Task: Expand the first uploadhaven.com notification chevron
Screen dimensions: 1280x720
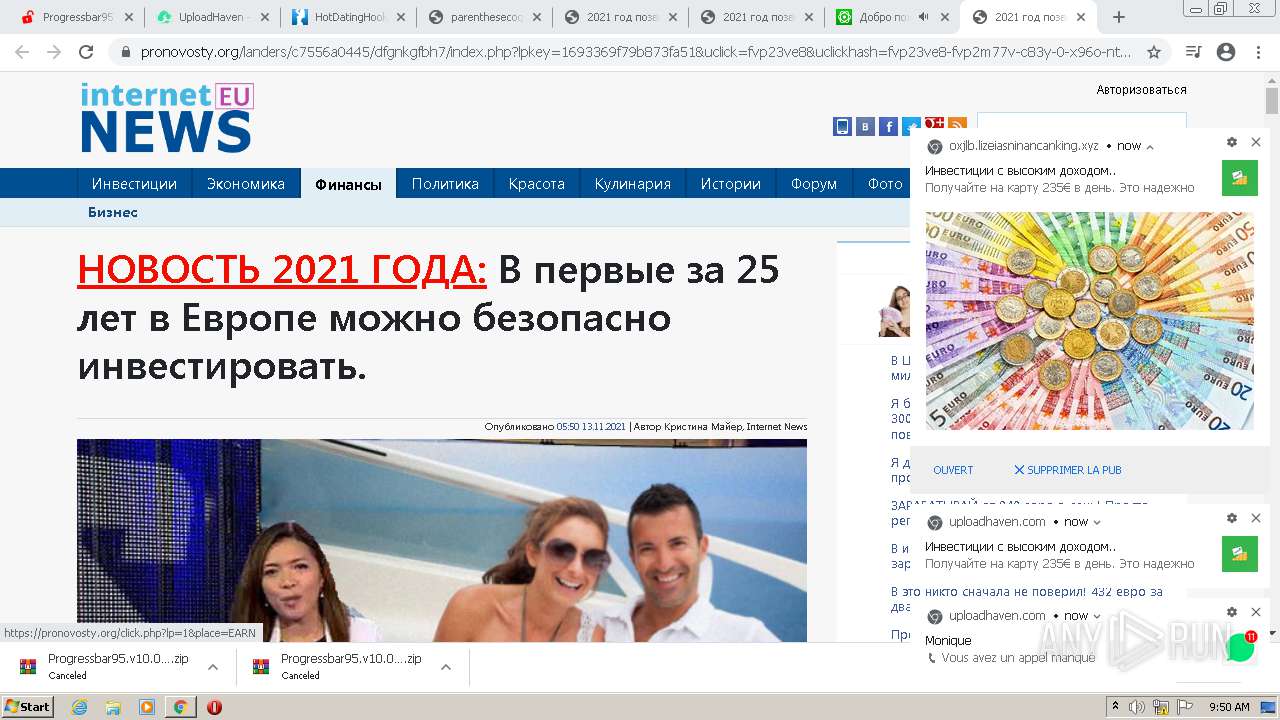Action: (1097, 522)
